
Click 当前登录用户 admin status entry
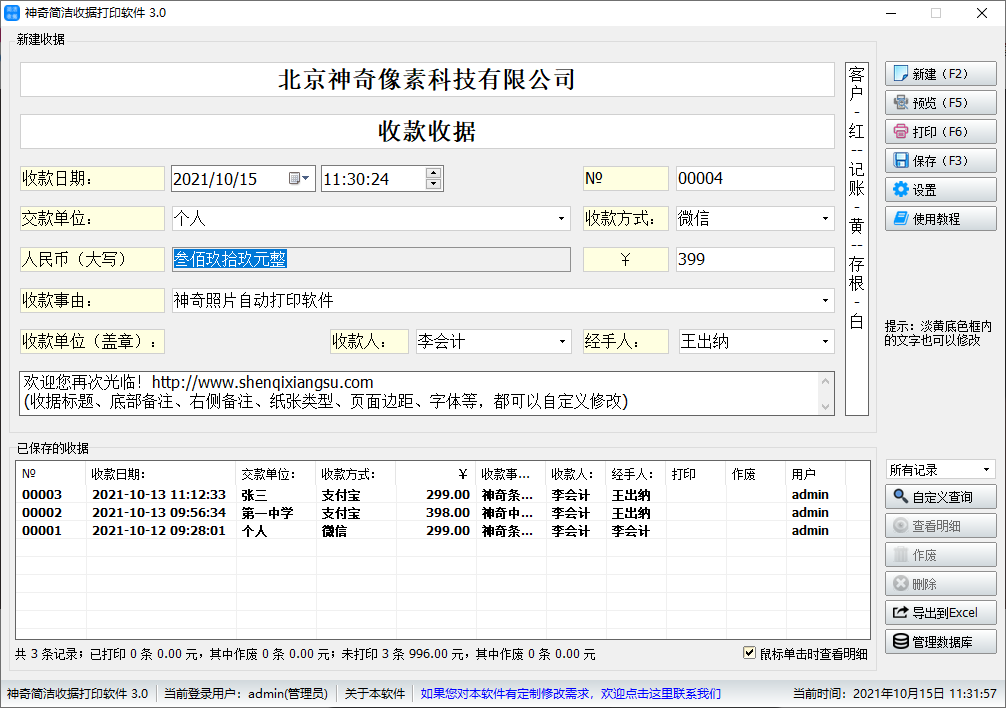pyautogui.click(x=246, y=693)
